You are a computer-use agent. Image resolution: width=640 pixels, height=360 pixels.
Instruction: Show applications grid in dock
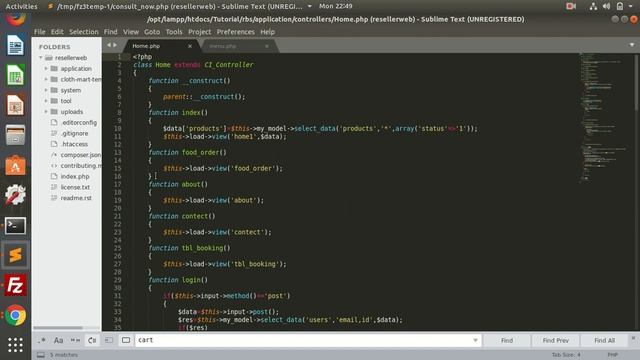(15, 345)
